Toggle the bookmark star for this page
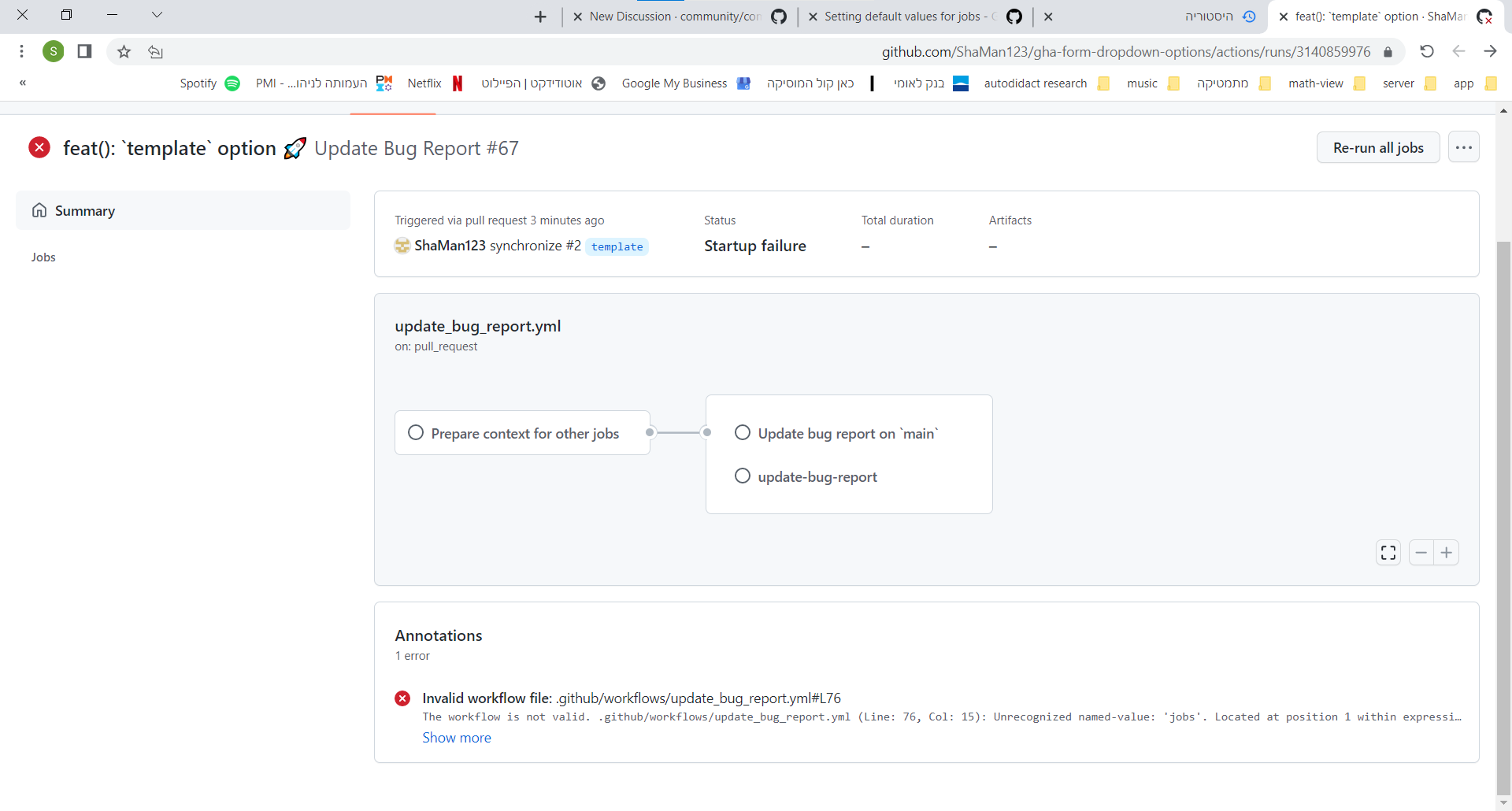Screen dimensions: 1512x811 (123, 51)
